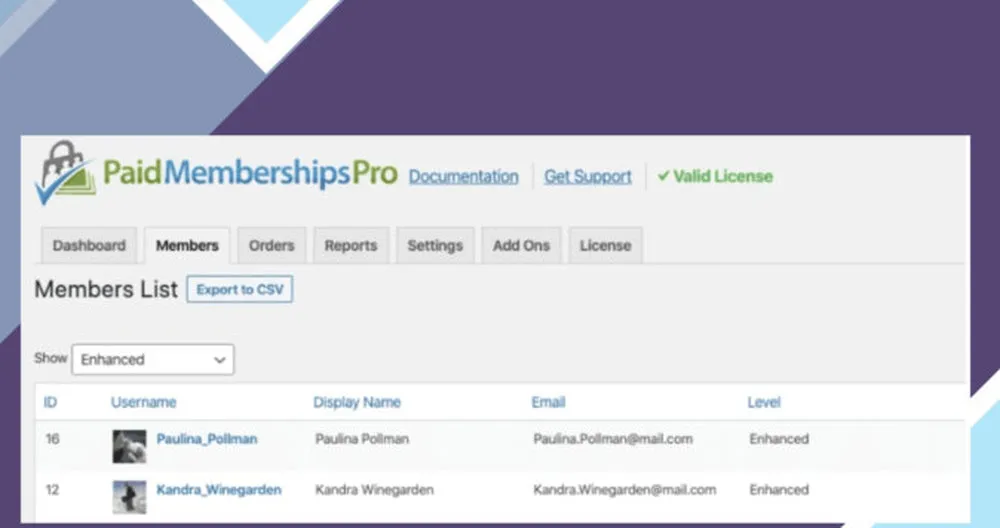Open the License tab
1000x528 pixels.
pos(605,245)
